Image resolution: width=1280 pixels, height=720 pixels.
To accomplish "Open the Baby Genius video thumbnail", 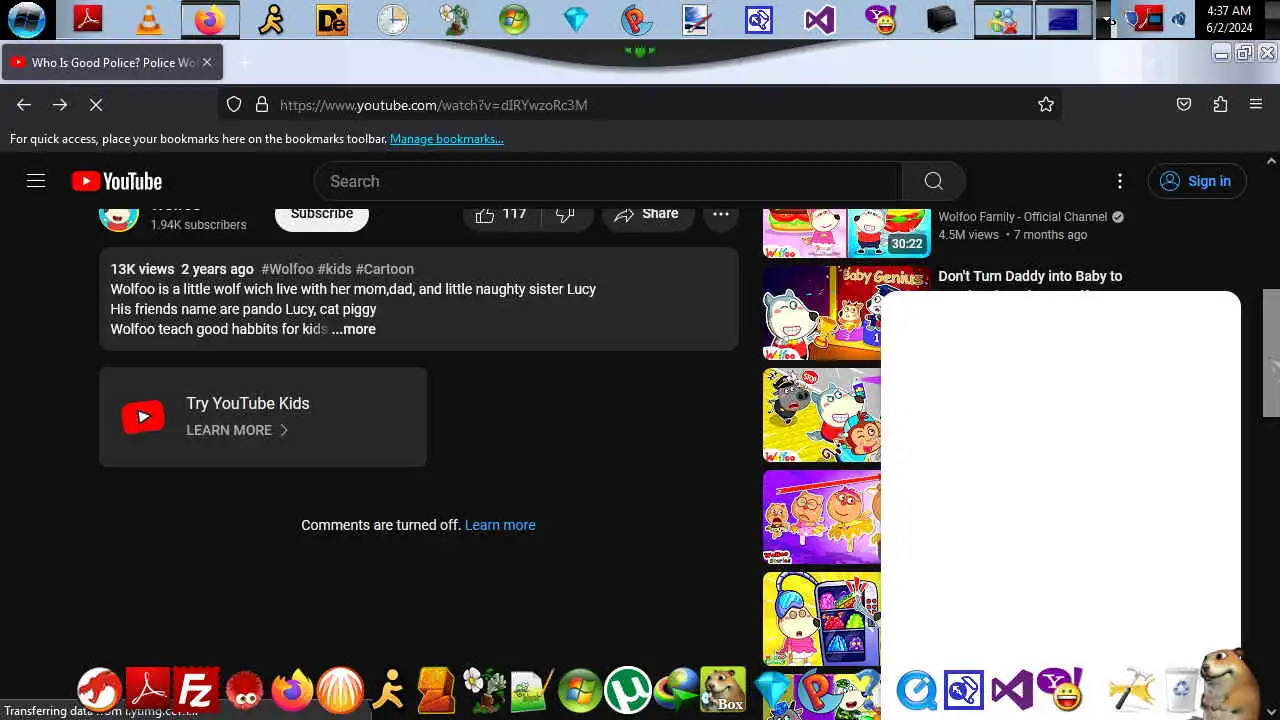I will click(x=822, y=312).
